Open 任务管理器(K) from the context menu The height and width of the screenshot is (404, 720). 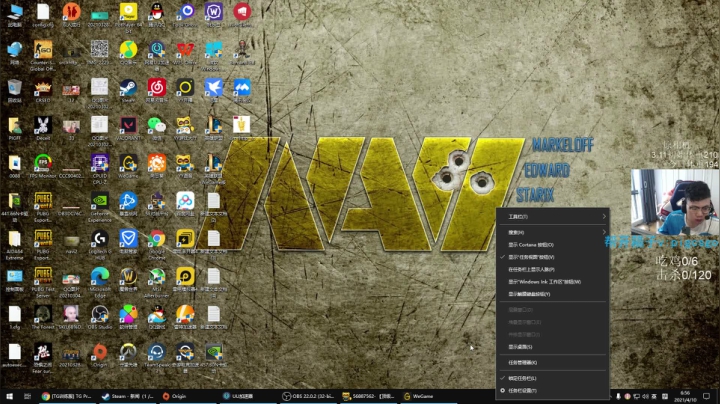(552, 362)
